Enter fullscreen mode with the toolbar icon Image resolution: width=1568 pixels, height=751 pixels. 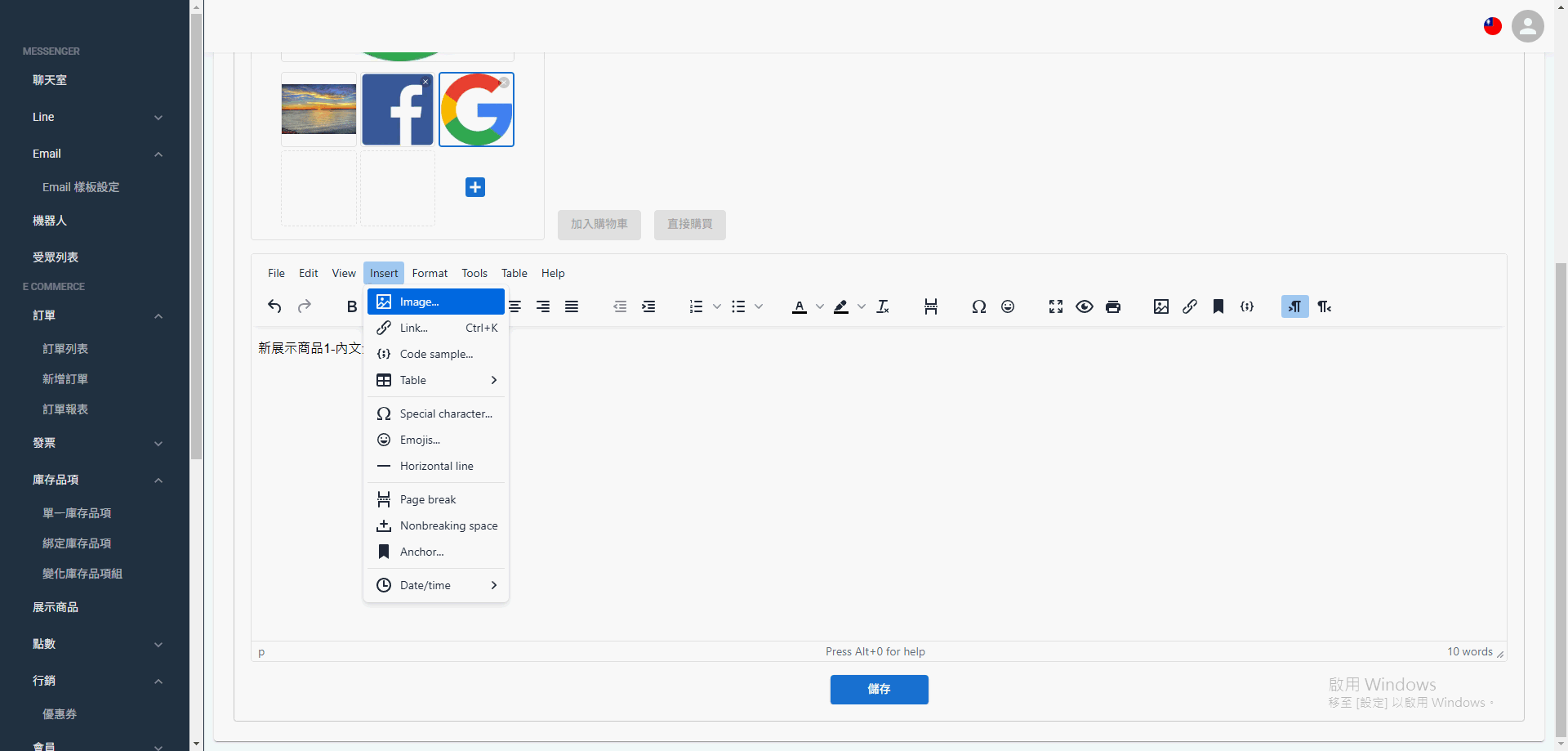click(1056, 306)
